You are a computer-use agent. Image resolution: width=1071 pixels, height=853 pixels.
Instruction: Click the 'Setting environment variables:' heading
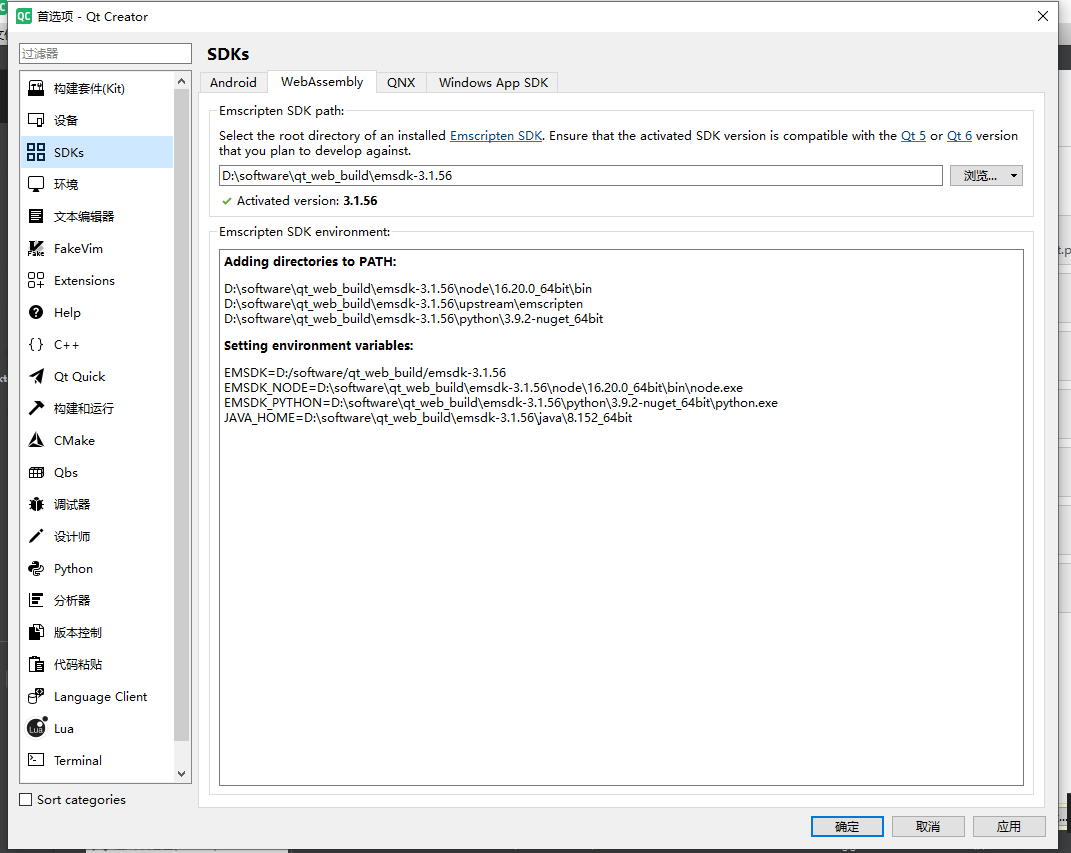point(318,346)
